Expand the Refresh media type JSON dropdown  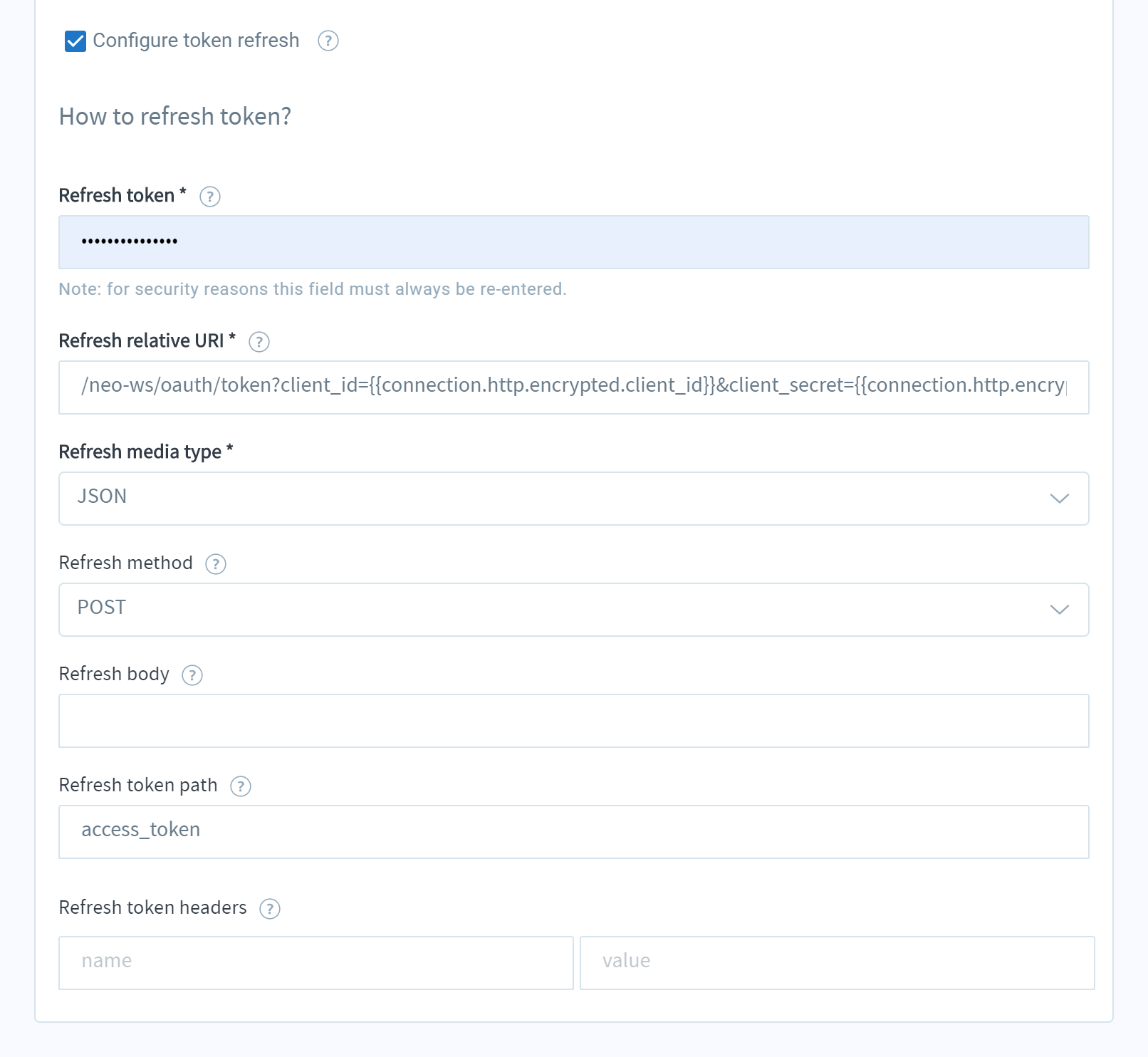(573, 499)
